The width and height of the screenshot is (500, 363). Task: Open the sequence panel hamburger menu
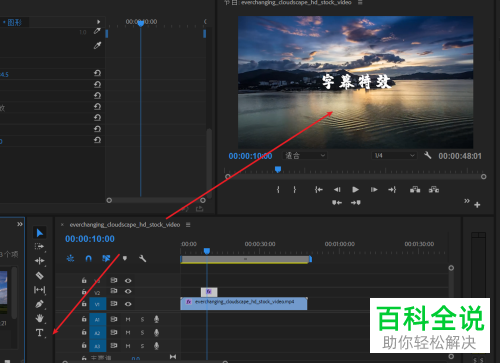[188, 225]
